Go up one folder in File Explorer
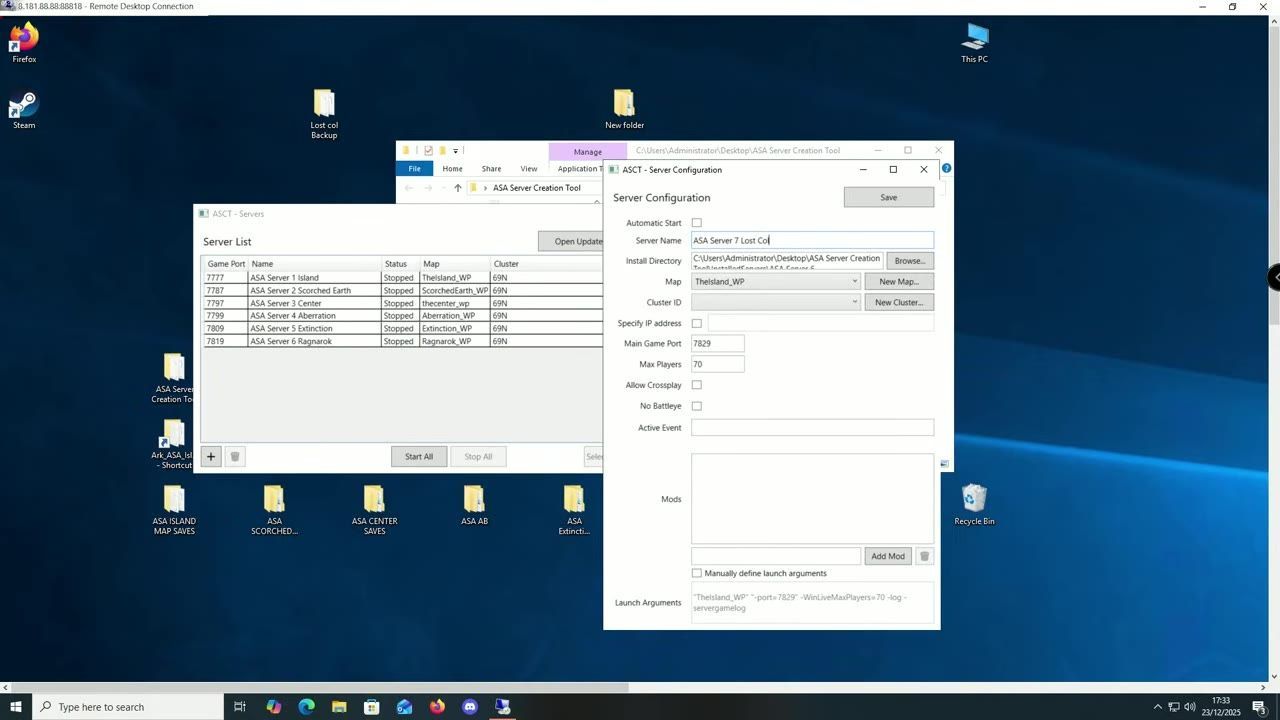Viewport: 1280px width, 720px height. point(458,188)
